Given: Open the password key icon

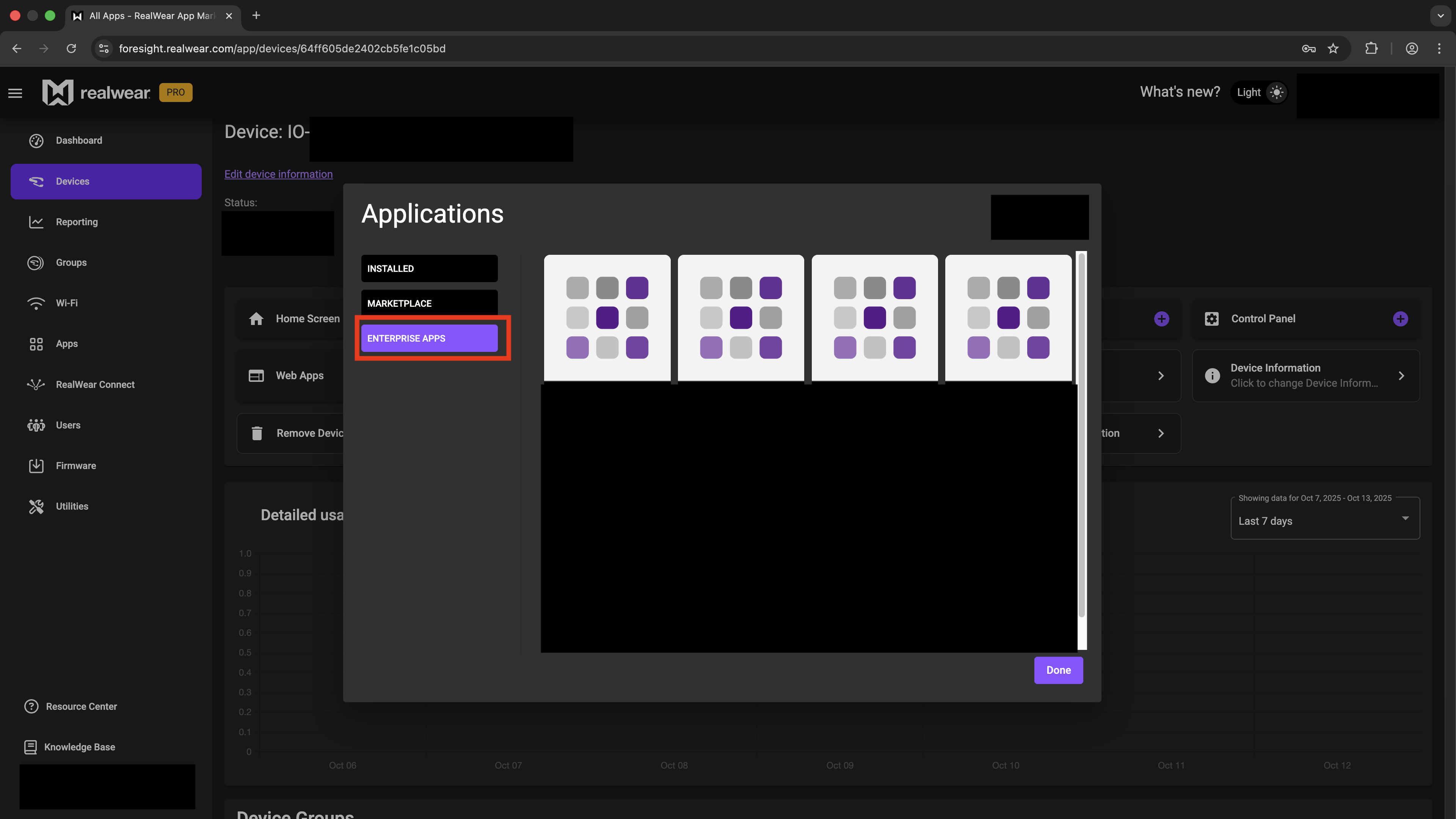Looking at the screenshot, I should [1309, 49].
